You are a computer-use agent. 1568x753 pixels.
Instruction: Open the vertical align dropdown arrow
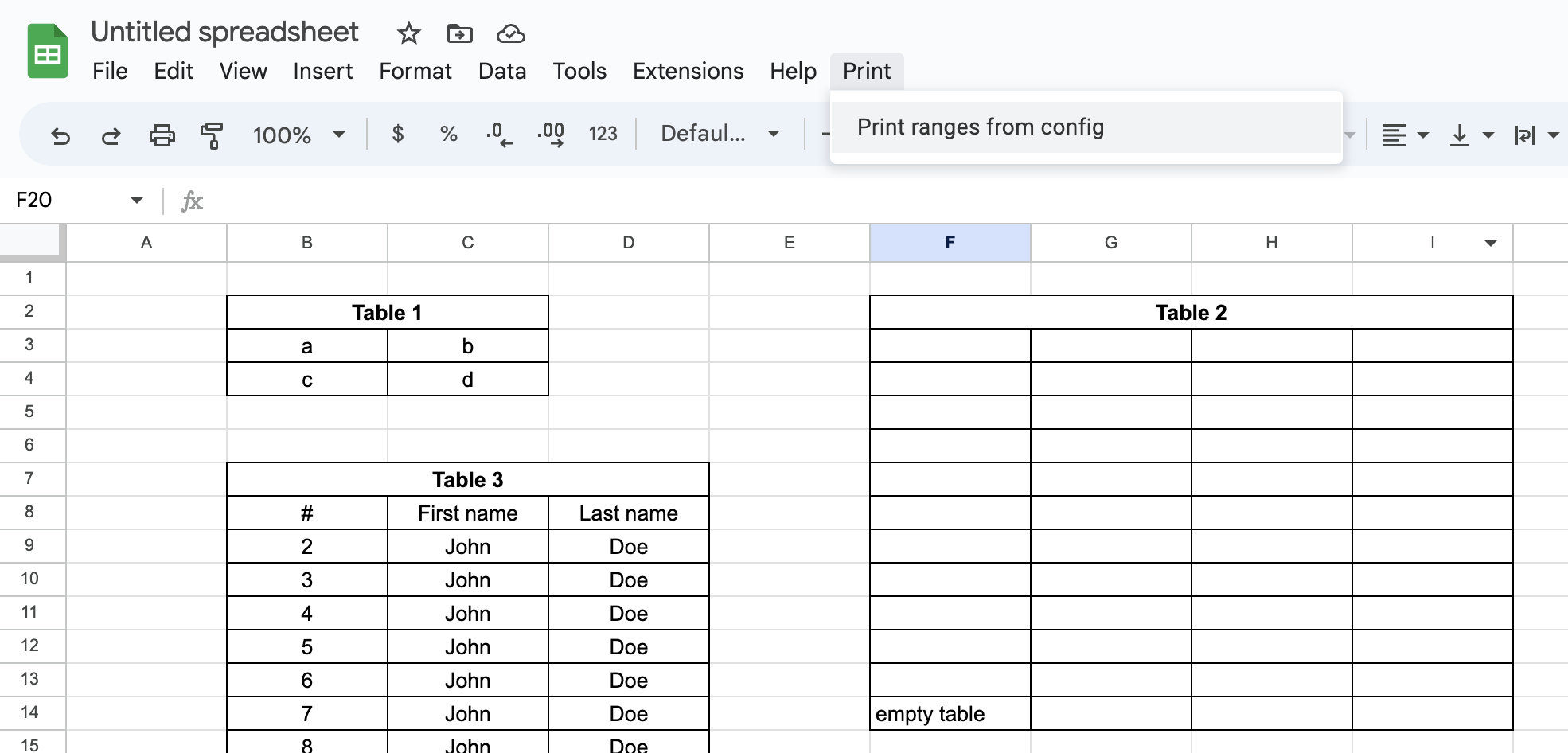tap(1489, 135)
